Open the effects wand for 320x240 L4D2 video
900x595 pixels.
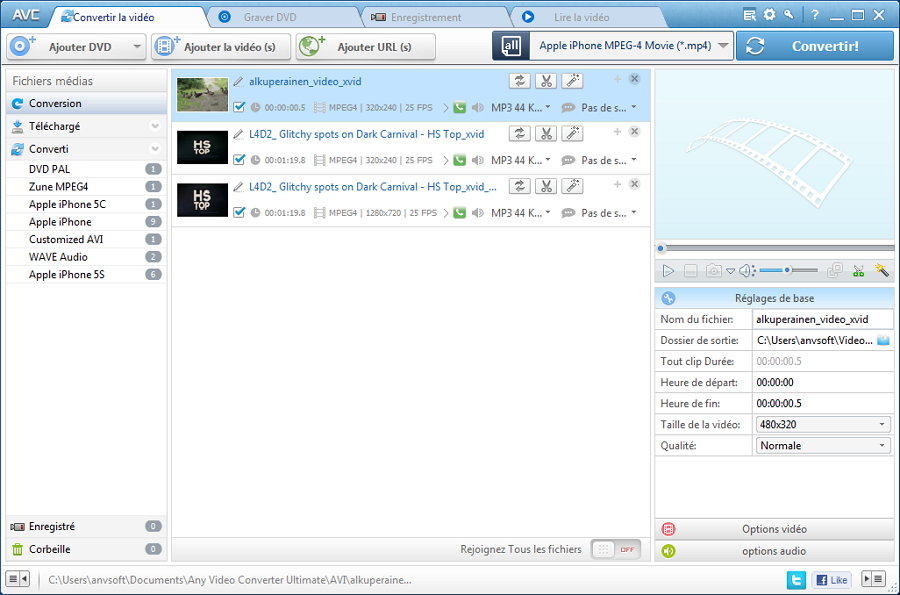click(x=572, y=134)
